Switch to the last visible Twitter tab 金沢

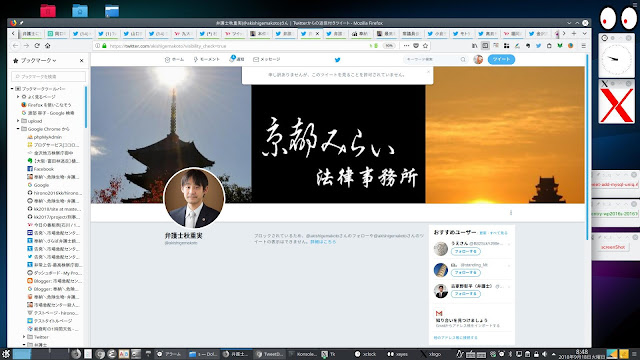click(538, 34)
